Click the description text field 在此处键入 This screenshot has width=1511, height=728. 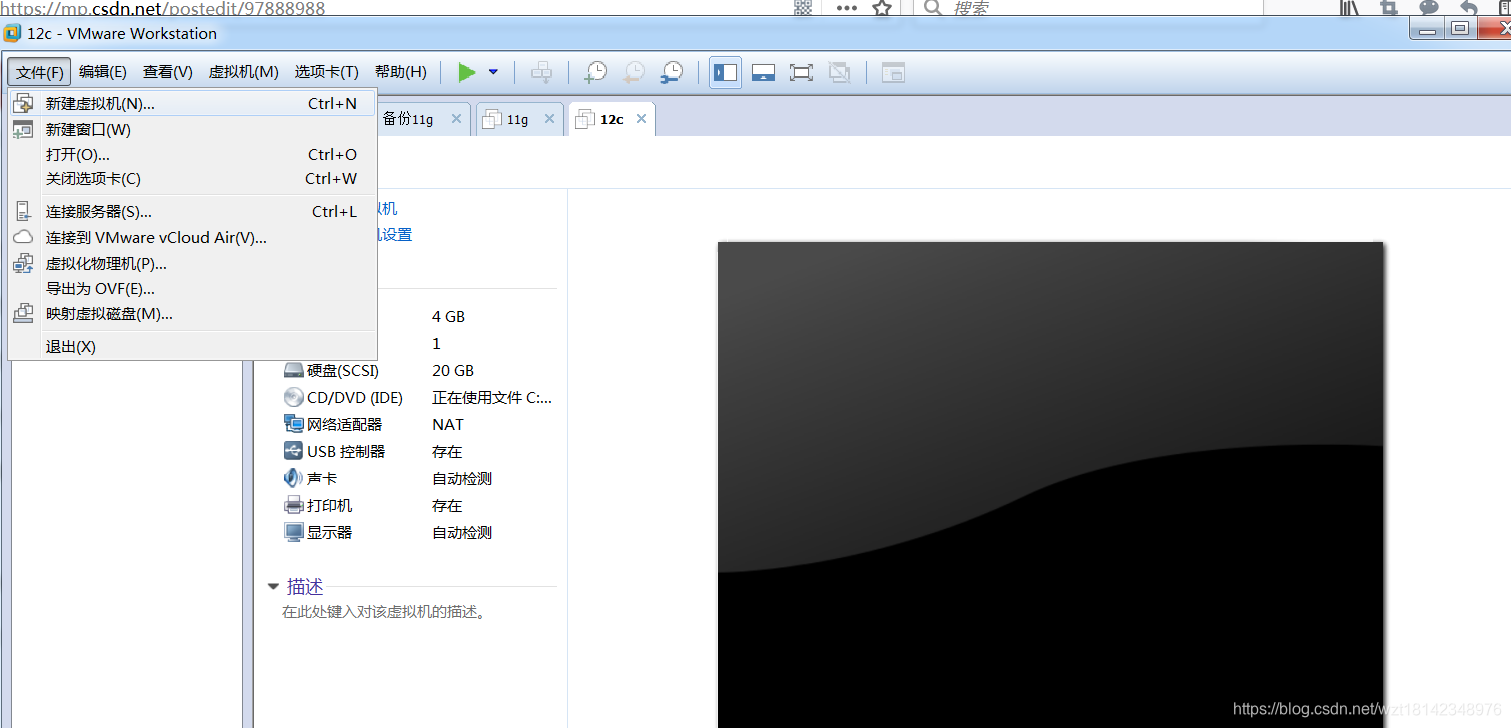coord(384,612)
